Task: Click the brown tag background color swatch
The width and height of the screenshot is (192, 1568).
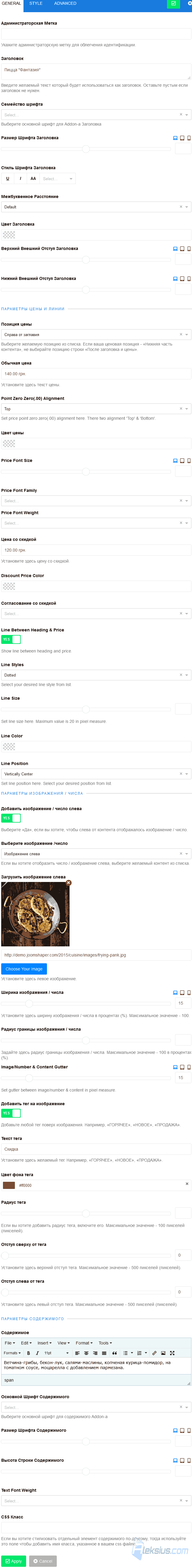Action: [9, 1185]
